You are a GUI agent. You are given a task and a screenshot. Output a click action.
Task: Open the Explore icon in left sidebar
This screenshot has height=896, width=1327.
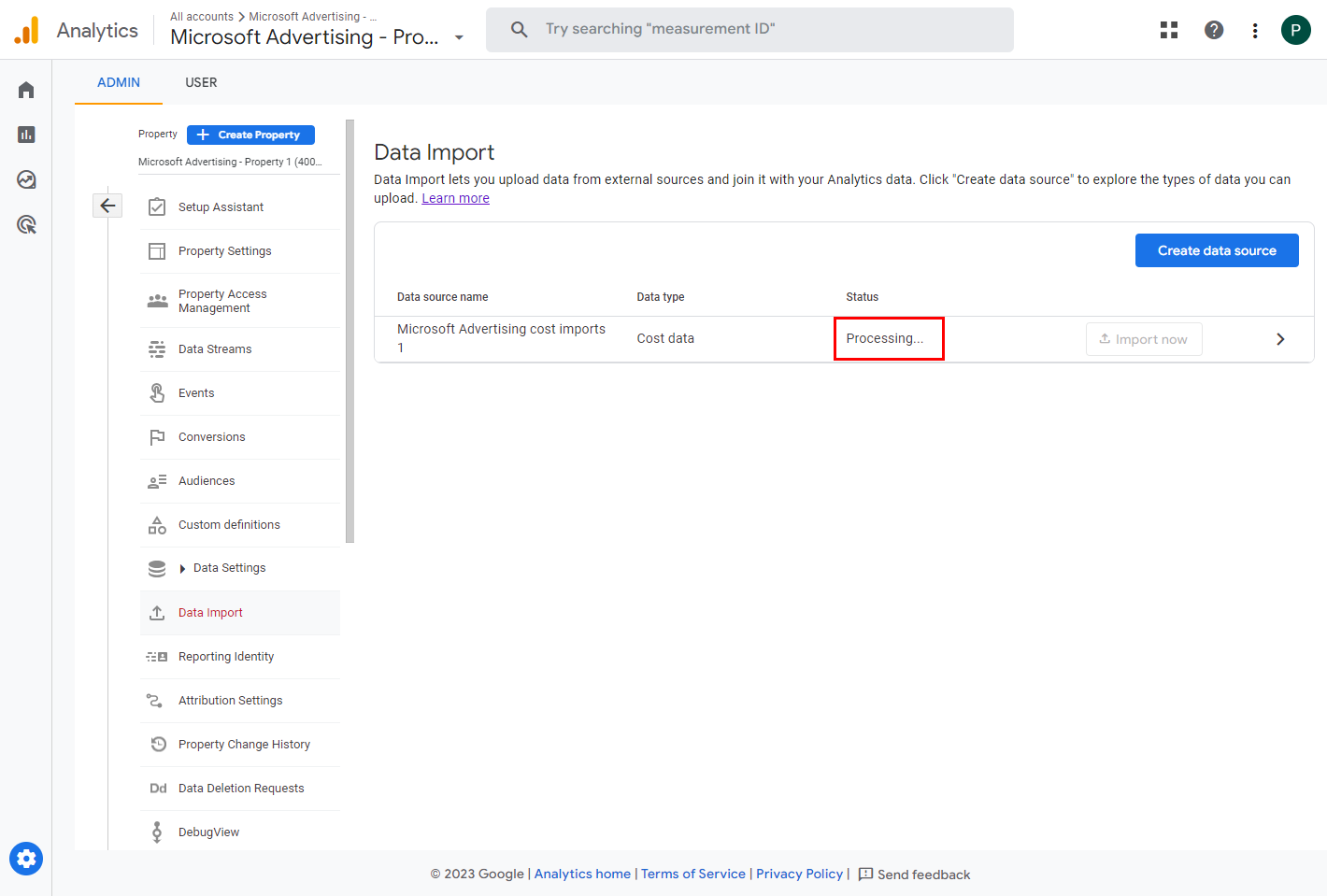click(x=26, y=179)
